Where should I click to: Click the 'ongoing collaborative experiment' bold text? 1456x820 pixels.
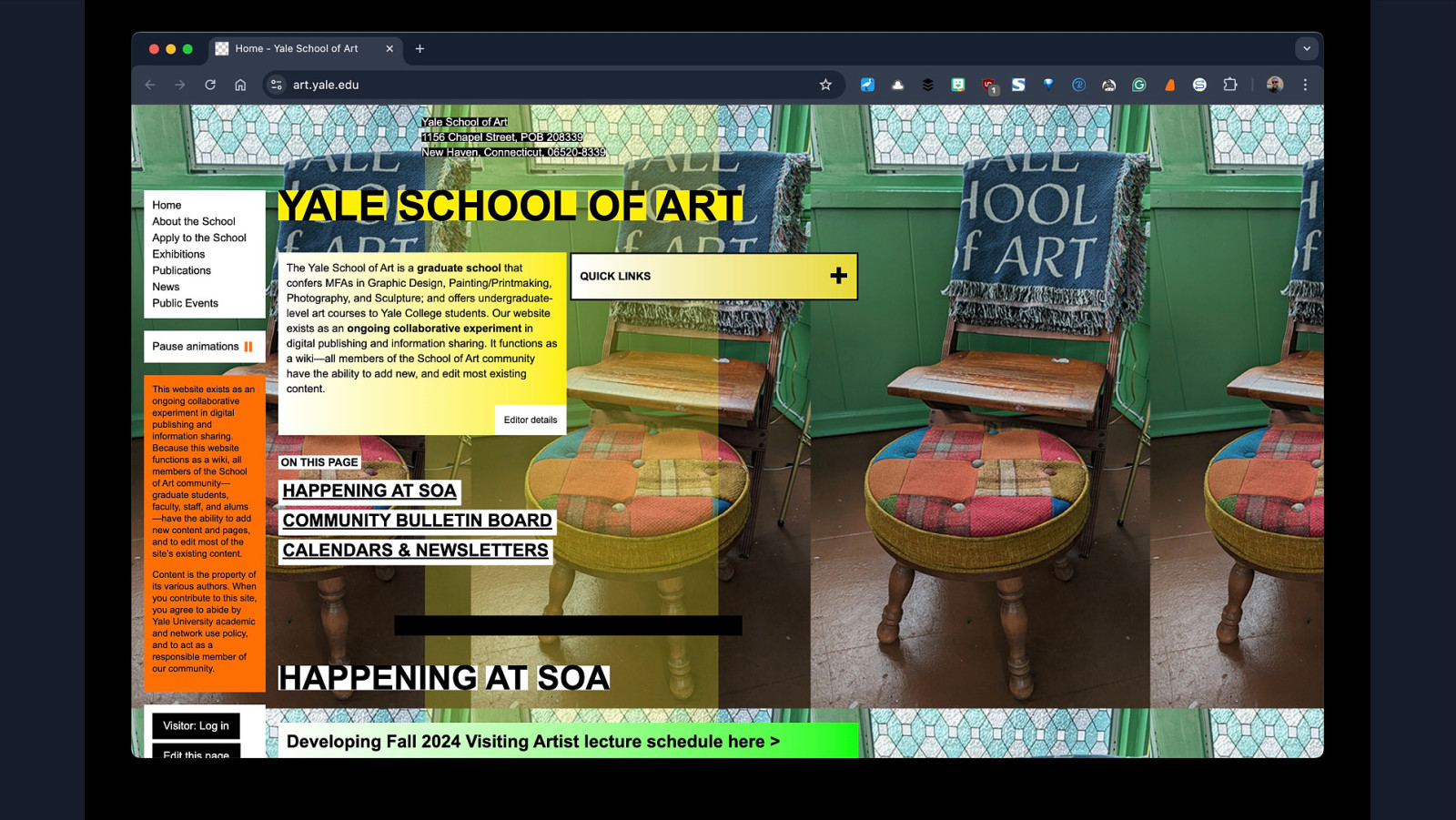click(x=434, y=329)
